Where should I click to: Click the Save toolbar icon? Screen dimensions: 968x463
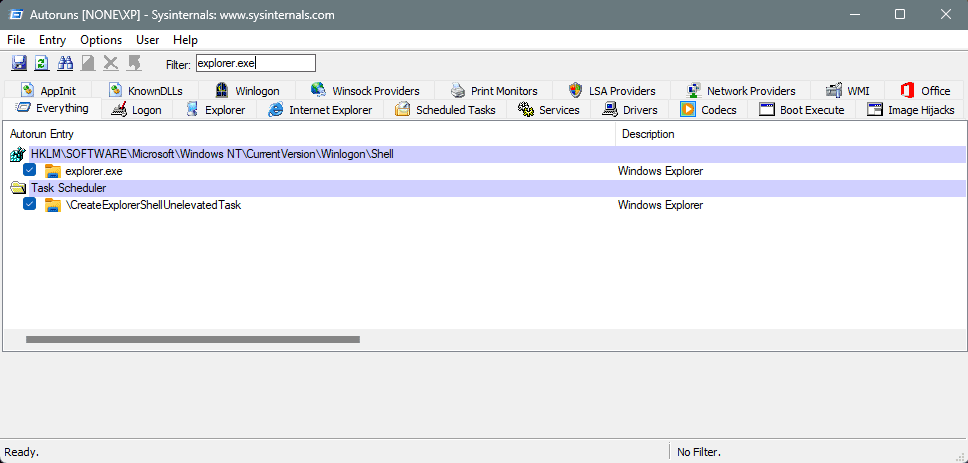[x=19, y=63]
